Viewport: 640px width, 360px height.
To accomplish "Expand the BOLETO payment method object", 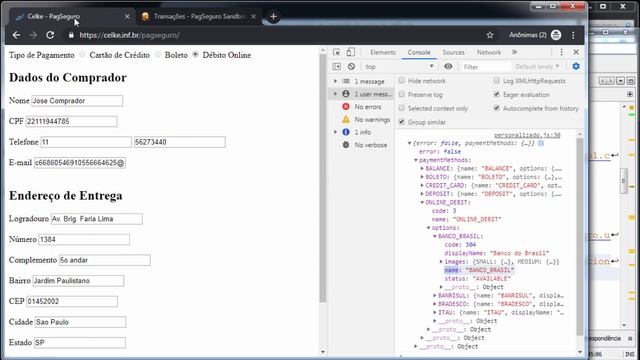I will 422,177.
